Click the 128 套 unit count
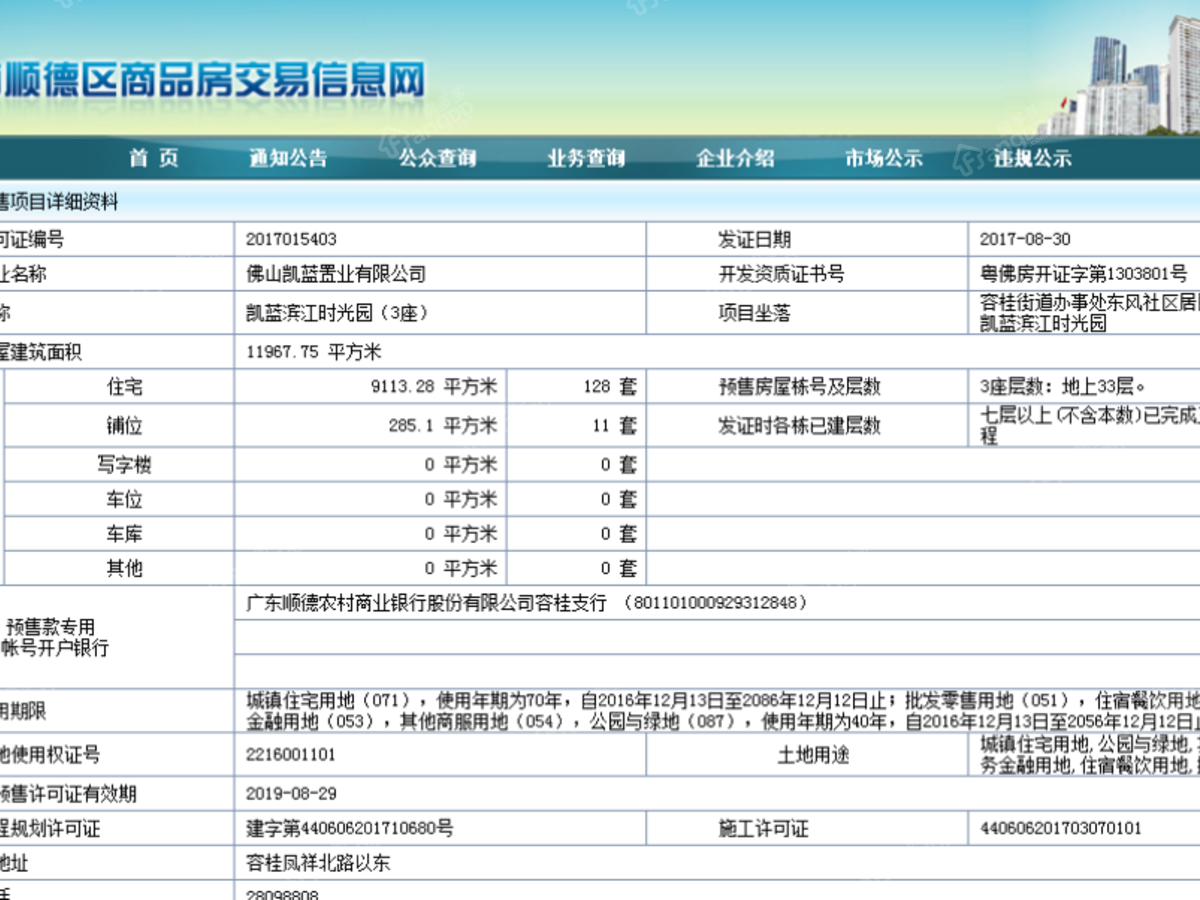Viewport: 1200px width, 900px height. [610, 387]
